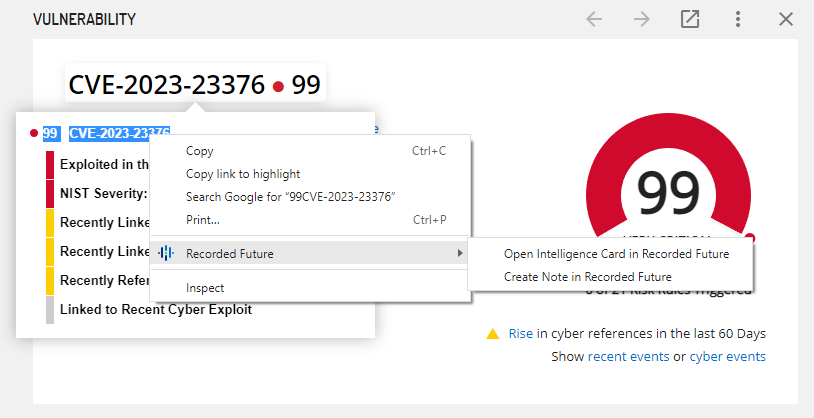
Task: Open the "cyber events" link
Action: [727, 357]
